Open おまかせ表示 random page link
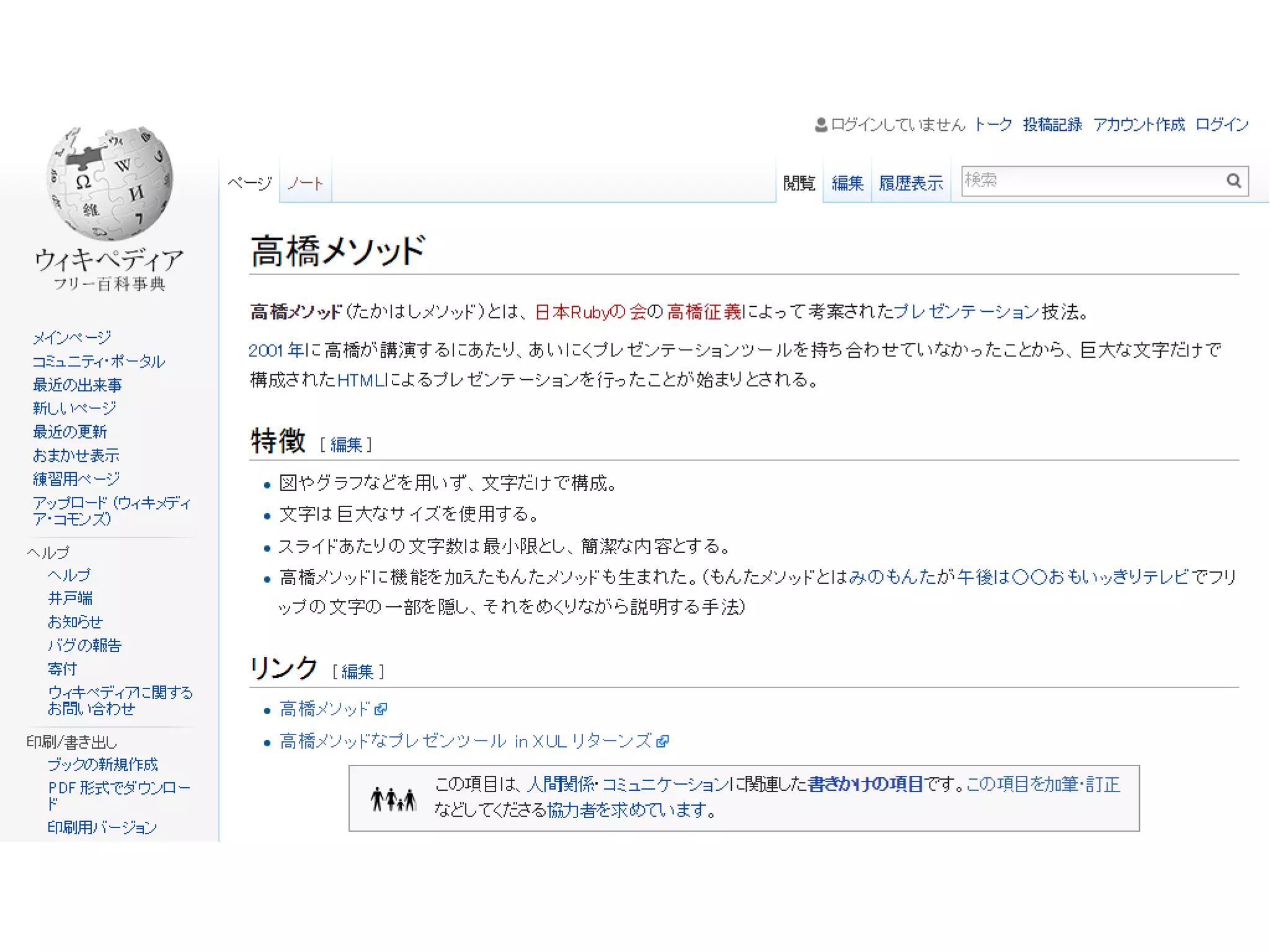The image size is (1270, 952). pos(76,456)
